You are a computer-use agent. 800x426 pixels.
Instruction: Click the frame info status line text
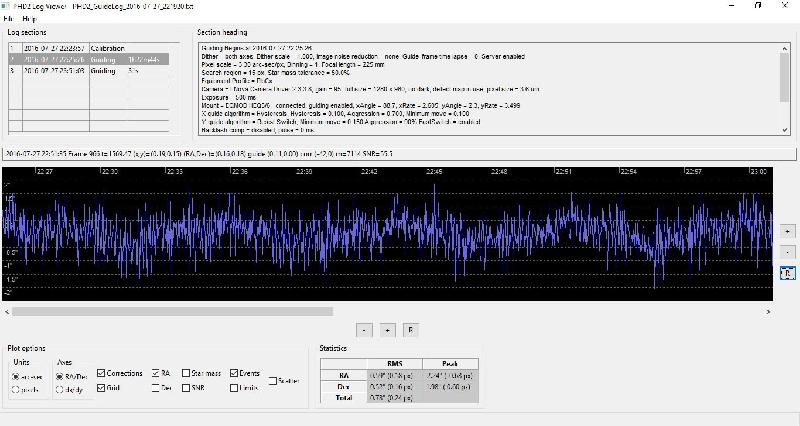coord(199,153)
